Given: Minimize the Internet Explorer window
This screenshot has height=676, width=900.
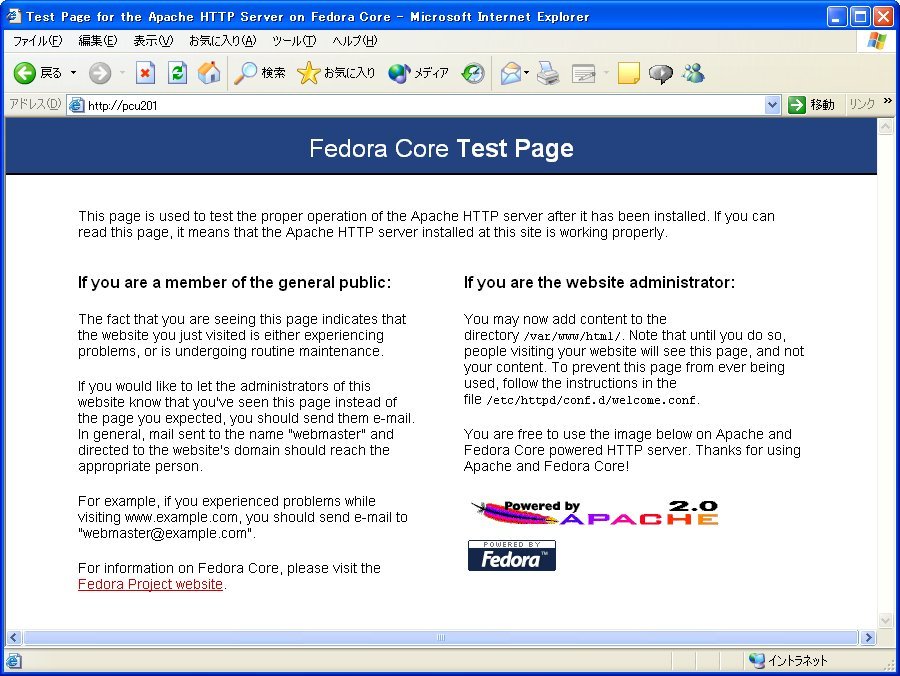Looking at the screenshot, I should 837,17.
